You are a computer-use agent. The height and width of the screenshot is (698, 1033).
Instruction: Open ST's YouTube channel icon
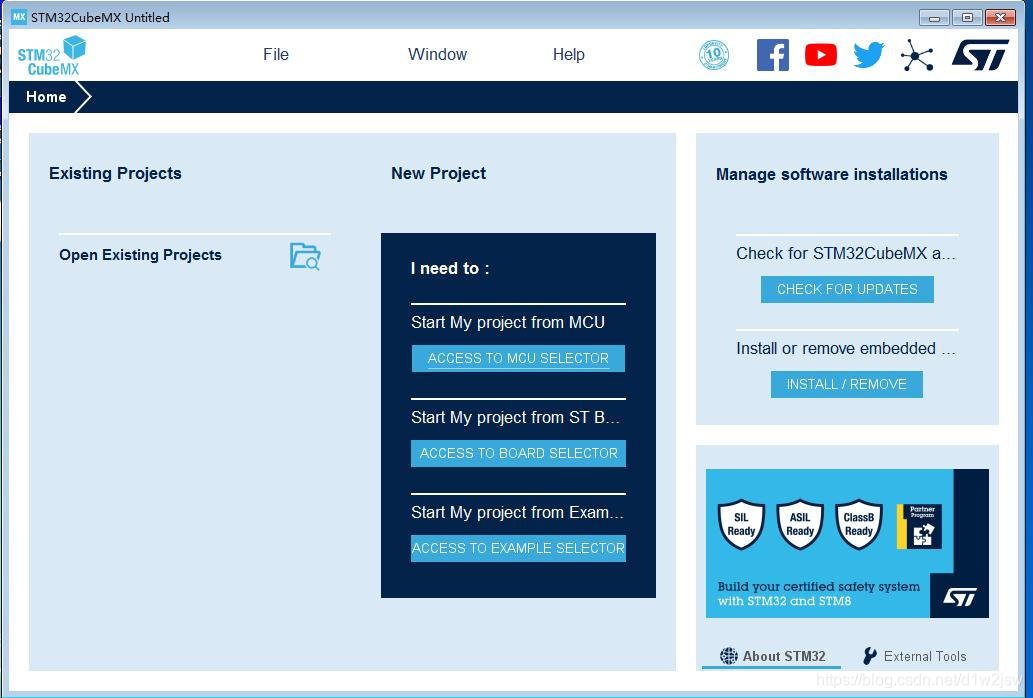tap(821, 55)
